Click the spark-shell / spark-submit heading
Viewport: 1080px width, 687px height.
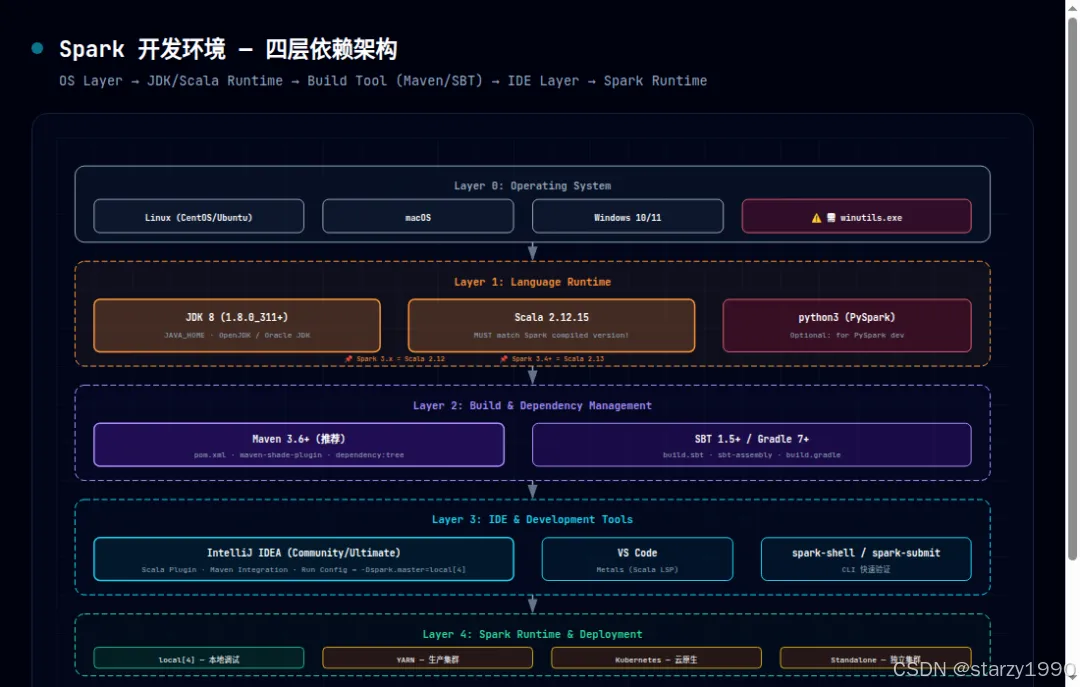(x=866, y=553)
